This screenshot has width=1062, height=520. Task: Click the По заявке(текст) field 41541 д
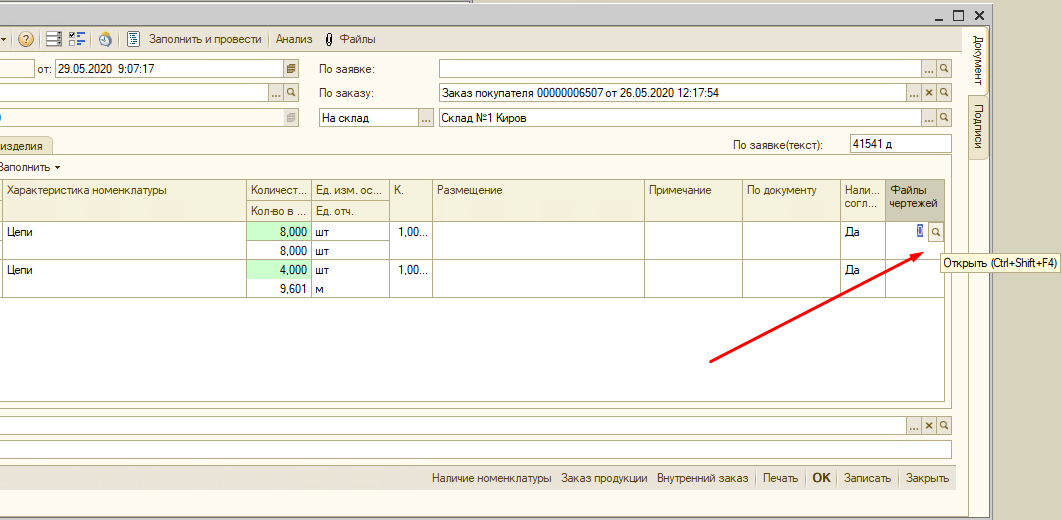(900, 144)
